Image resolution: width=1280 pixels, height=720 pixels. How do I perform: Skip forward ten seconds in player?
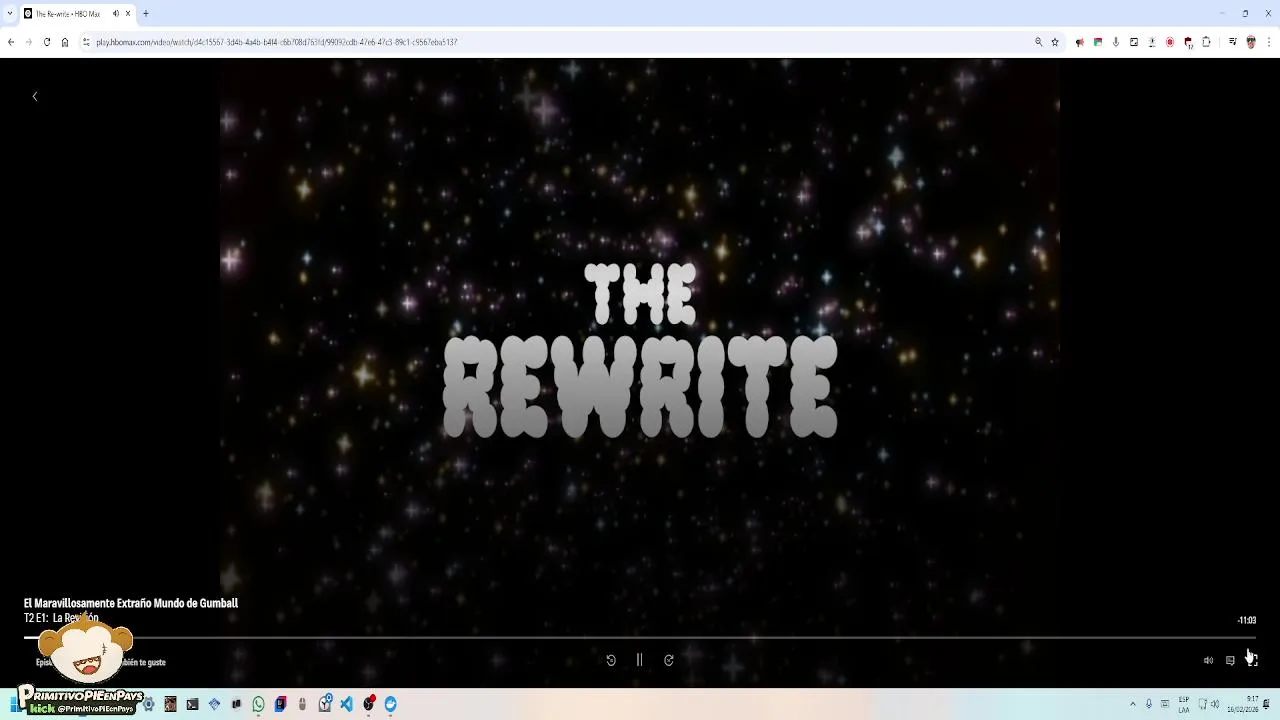click(669, 660)
